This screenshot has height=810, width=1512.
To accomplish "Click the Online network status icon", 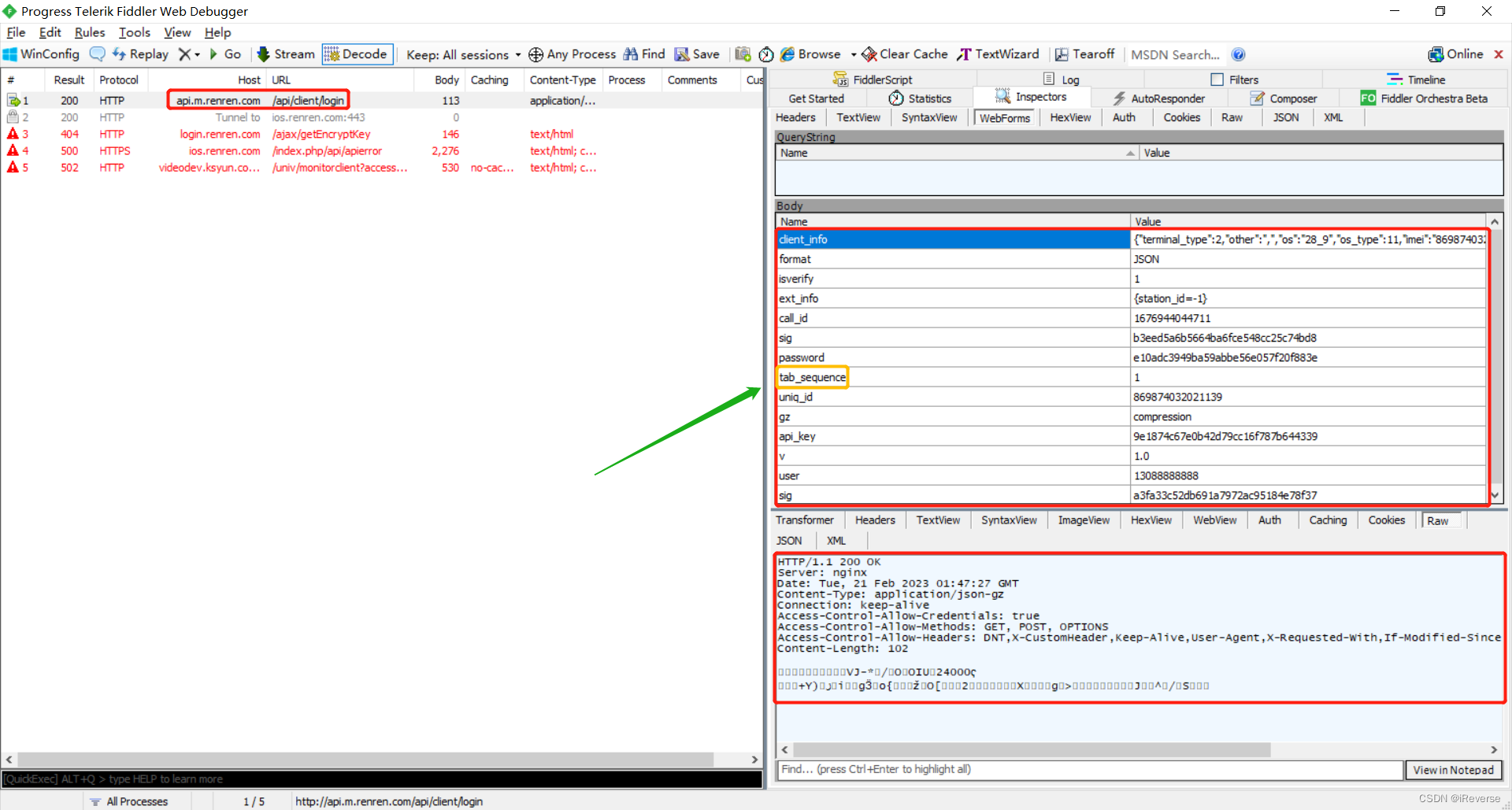I will pos(1436,54).
